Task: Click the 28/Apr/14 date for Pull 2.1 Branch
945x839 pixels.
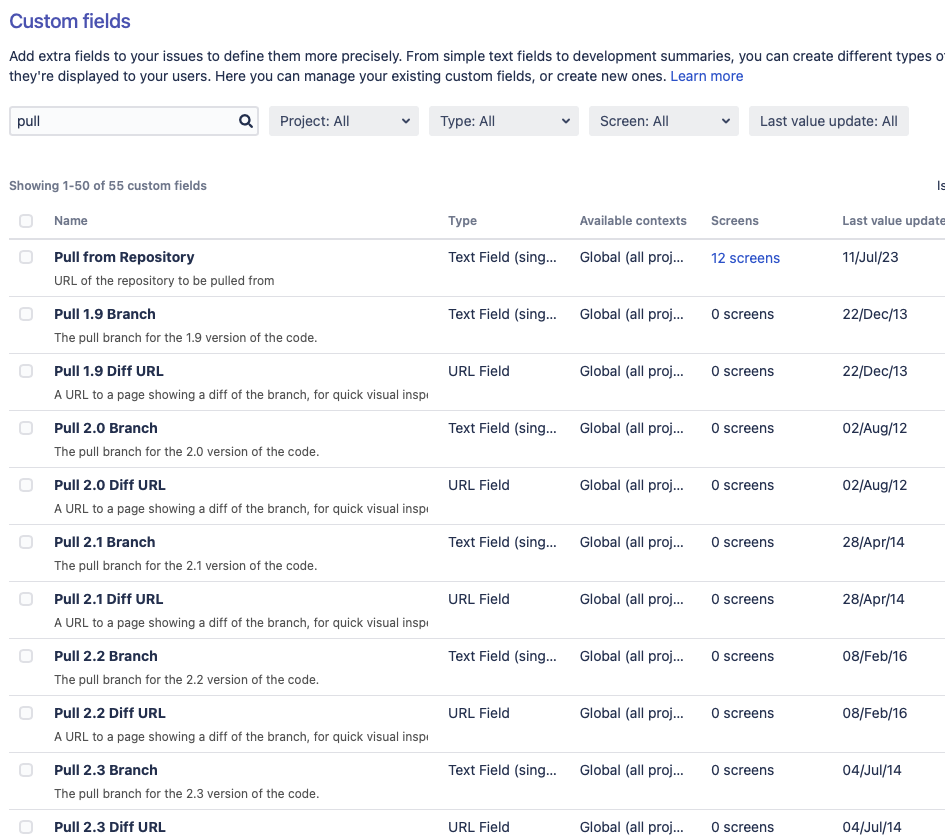Action: (873, 542)
